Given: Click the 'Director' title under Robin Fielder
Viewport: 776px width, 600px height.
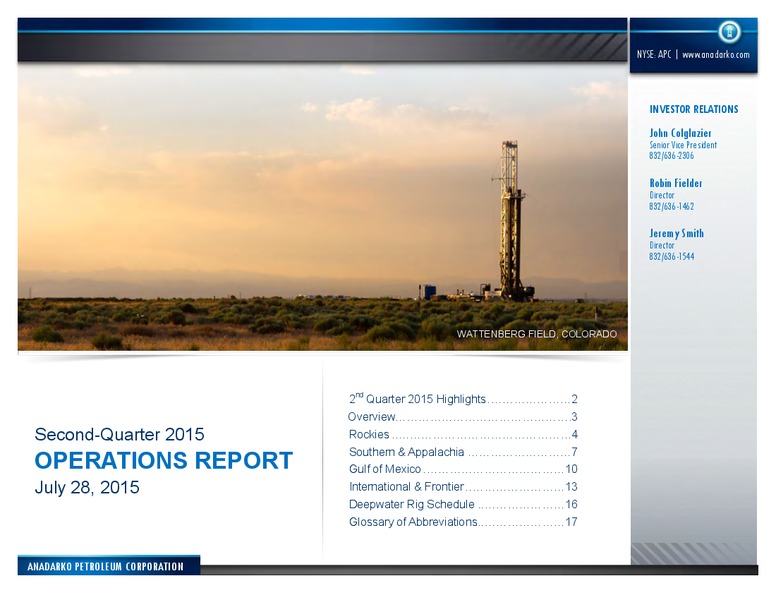Looking at the screenshot, I should coord(662,195).
